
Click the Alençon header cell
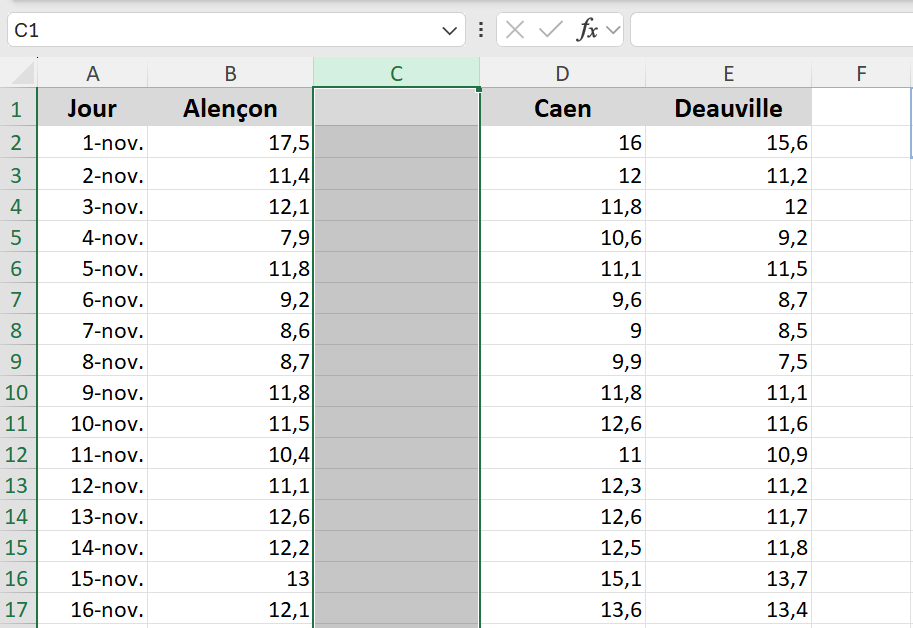click(230, 108)
